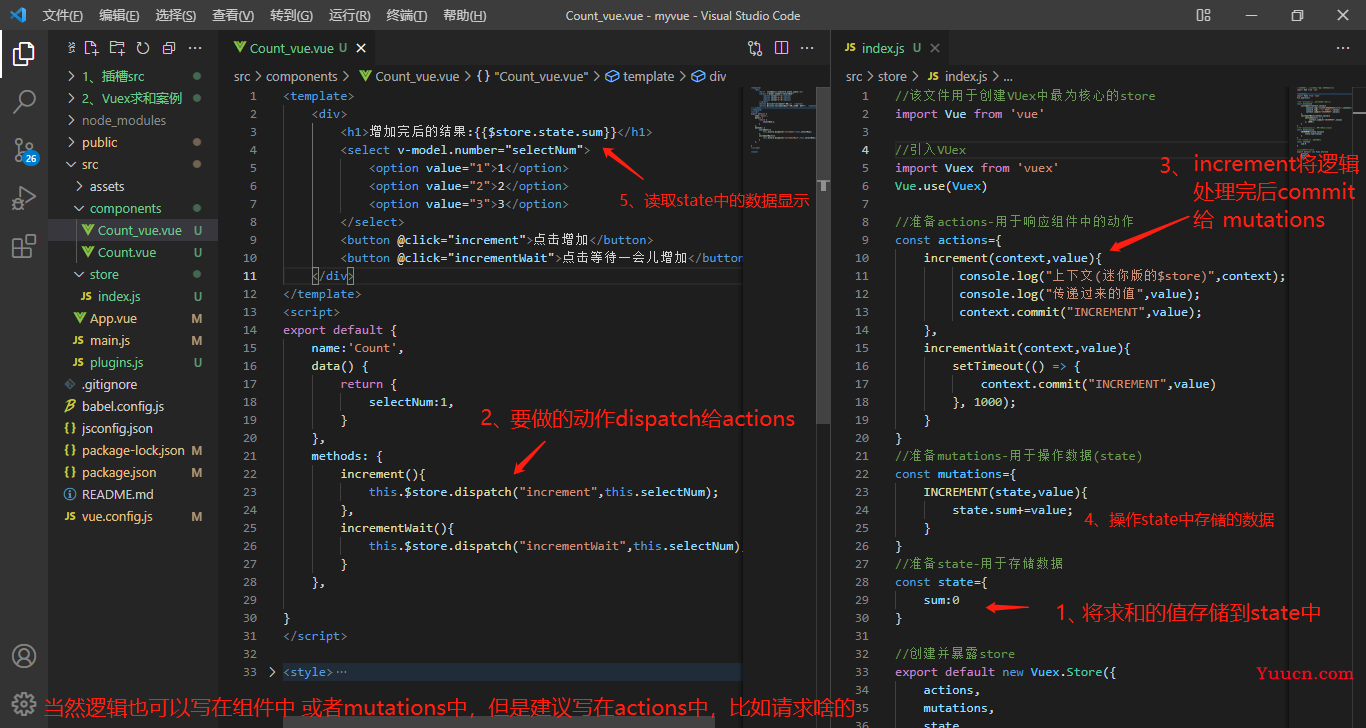Image resolution: width=1366 pixels, height=728 pixels.
Task: Open the .gitignore file
Action: point(133,384)
